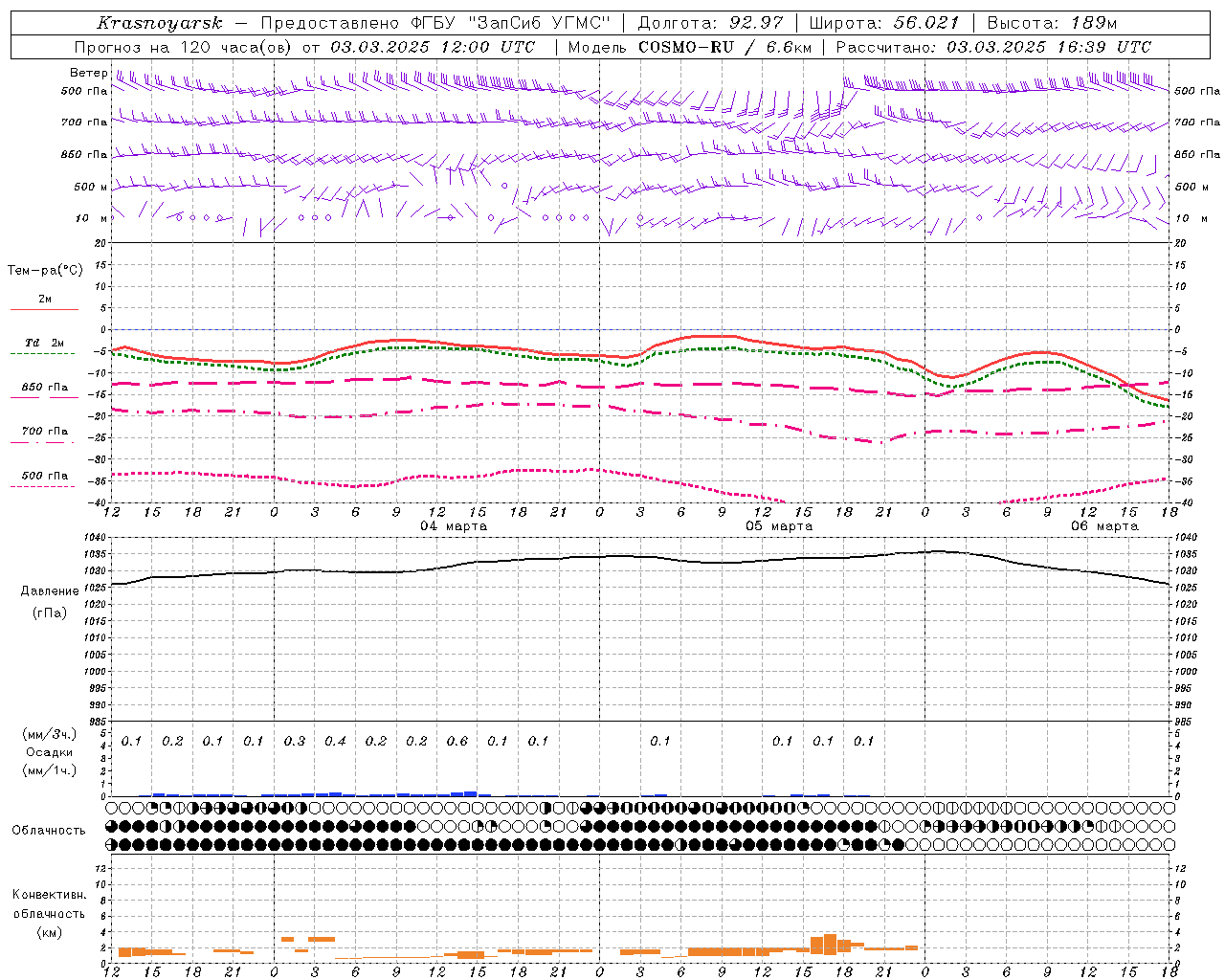Click the '05 марта' date label

pyautogui.click(x=779, y=526)
